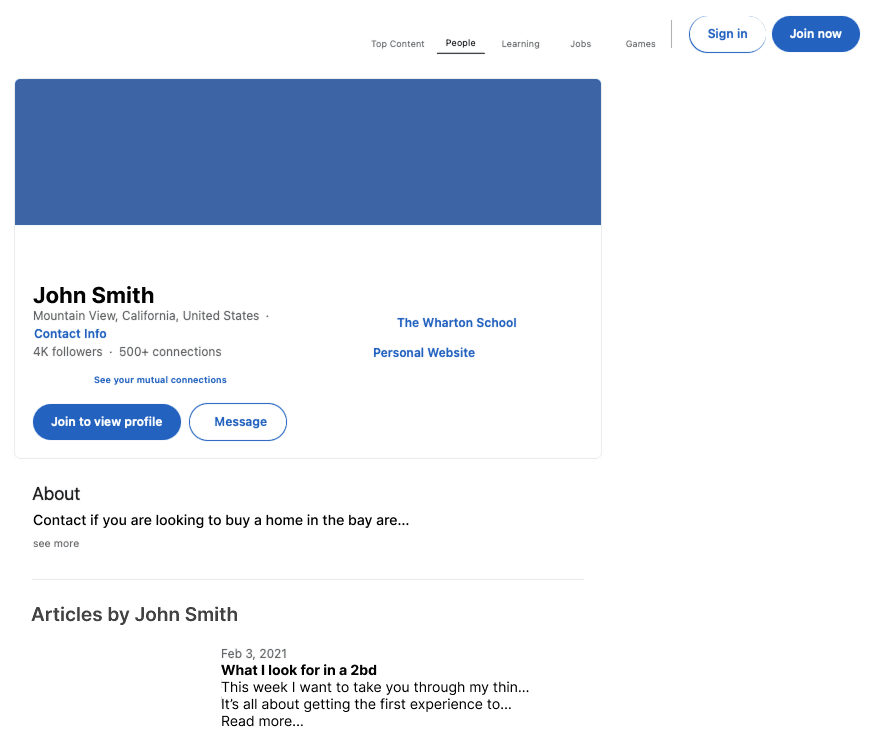Expand About with see more

(56, 544)
